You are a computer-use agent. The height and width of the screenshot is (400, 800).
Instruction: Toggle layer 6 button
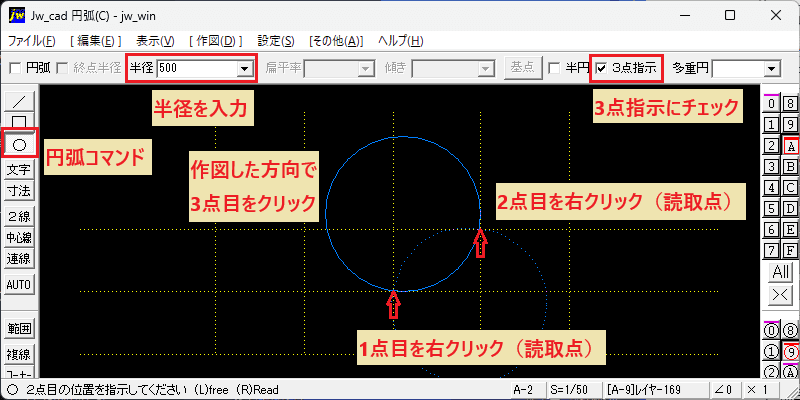[772, 230]
